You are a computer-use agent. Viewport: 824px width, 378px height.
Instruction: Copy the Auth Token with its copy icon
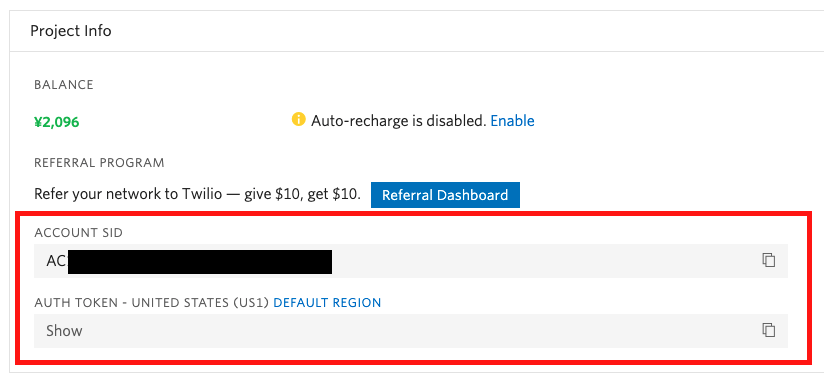pos(769,330)
